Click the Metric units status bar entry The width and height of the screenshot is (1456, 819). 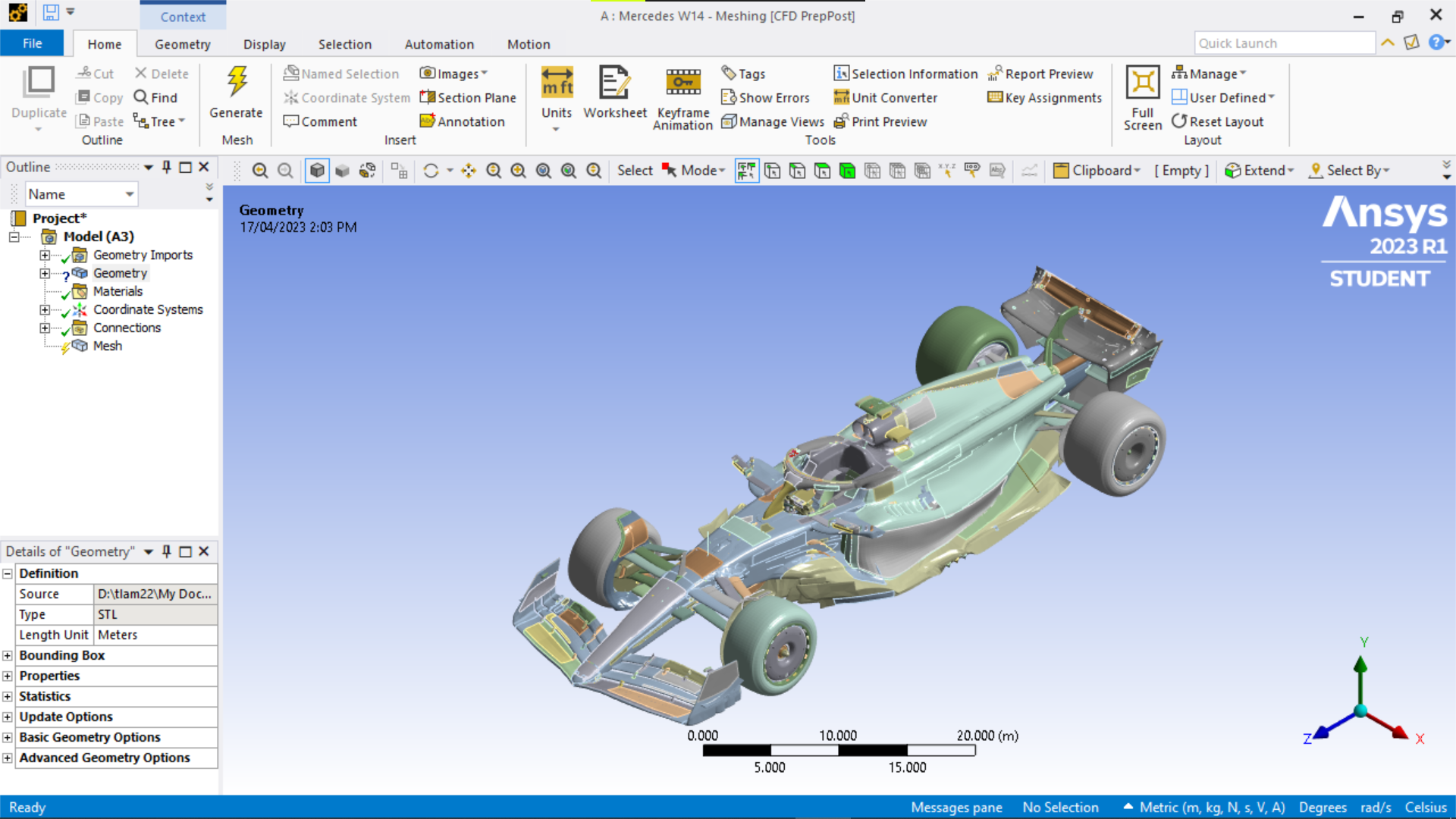(1204, 808)
